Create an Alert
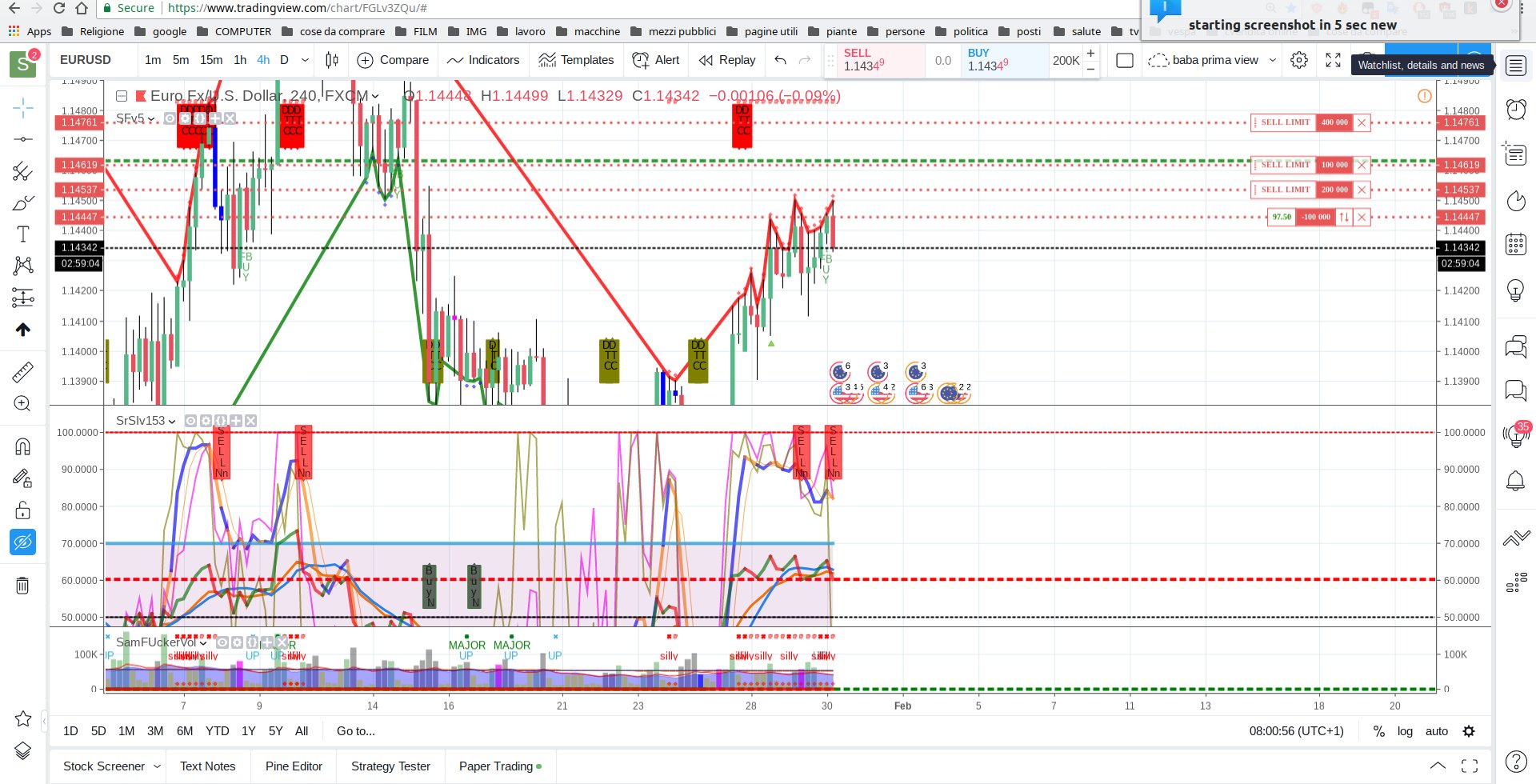The width and height of the screenshot is (1536, 784). click(656, 60)
